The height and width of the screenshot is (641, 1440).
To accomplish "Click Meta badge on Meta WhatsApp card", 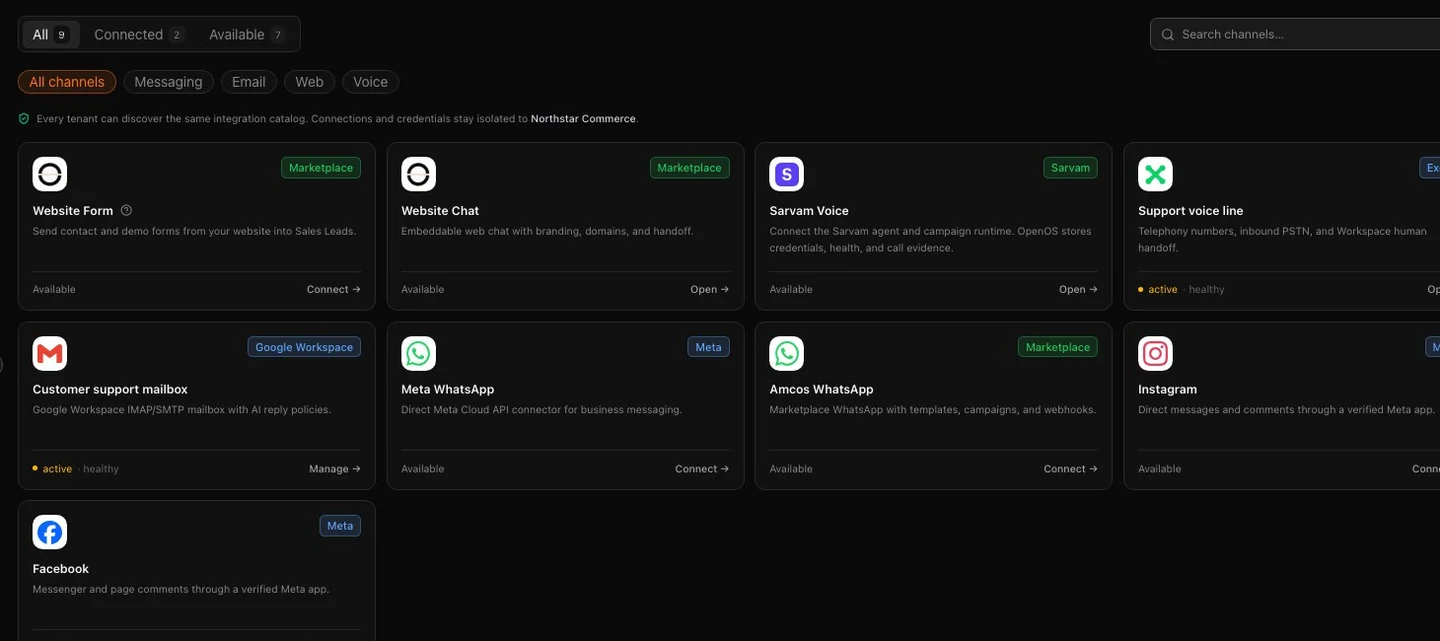I will point(708,347).
